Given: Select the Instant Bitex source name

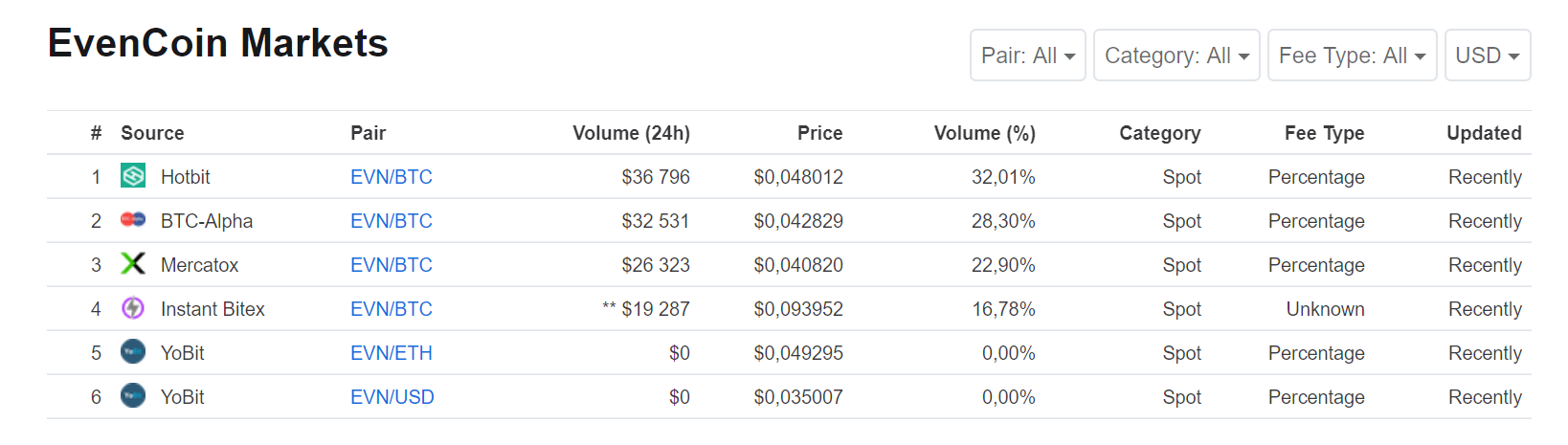Looking at the screenshot, I should pyautogui.click(x=213, y=309).
